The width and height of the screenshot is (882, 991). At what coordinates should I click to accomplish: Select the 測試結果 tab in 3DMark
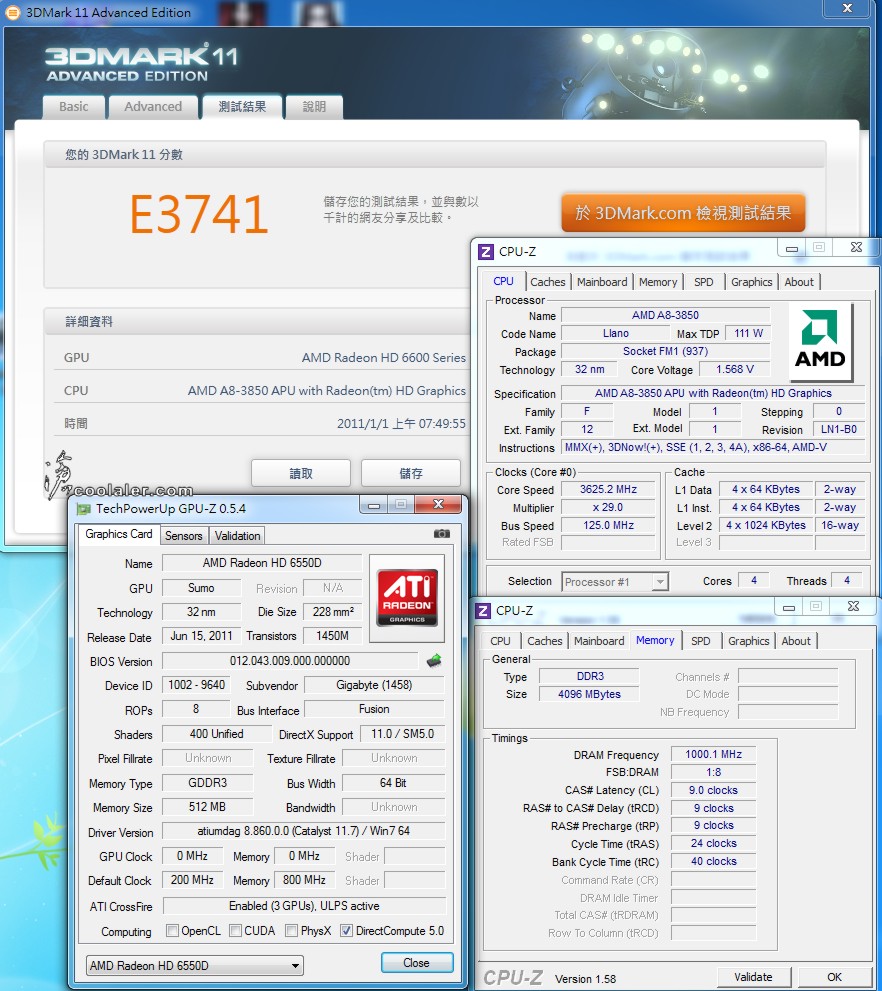click(242, 107)
